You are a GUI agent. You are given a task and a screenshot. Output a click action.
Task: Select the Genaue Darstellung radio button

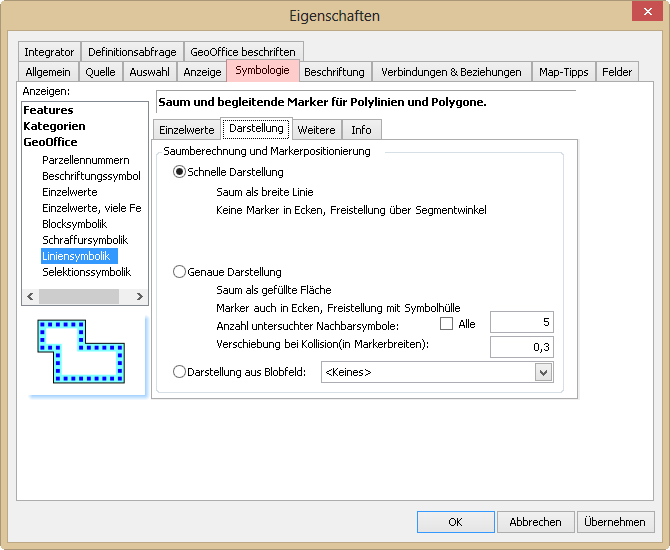pyautogui.click(x=180, y=271)
